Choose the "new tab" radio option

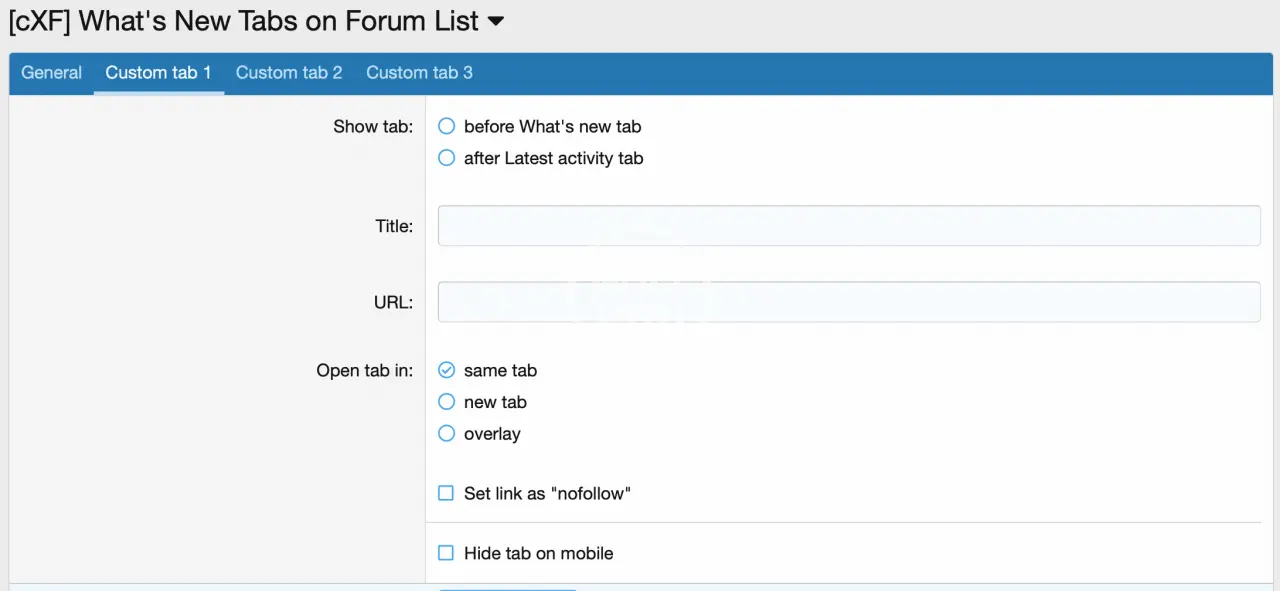[447, 403]
